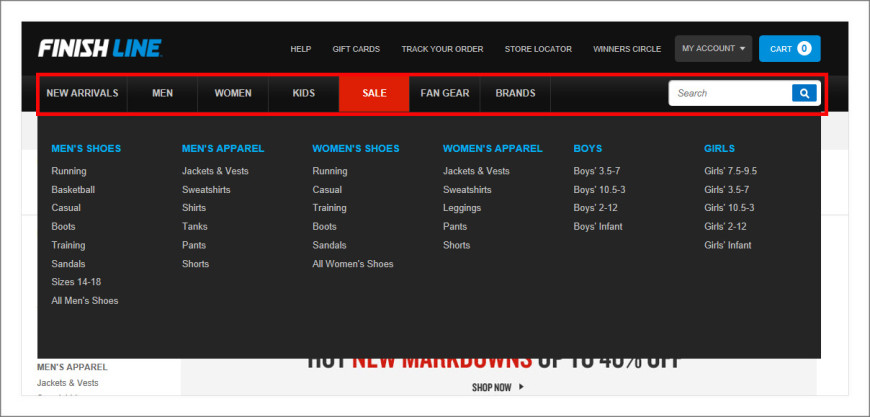Choose Sweatshirts under Men's Apparel

click(x=206, y=190)
